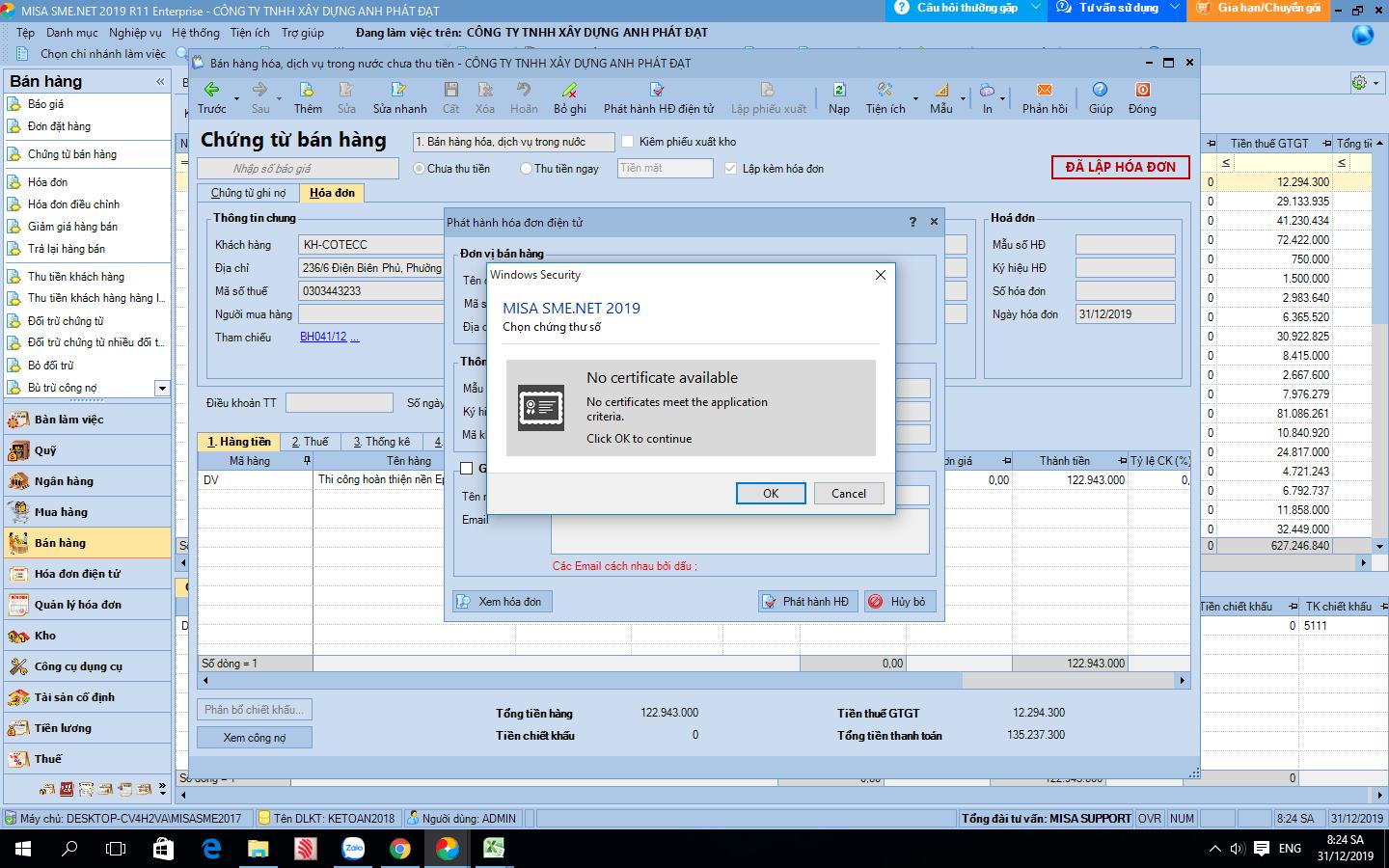Send feedback via the Phản hồi icon
1389x868 pixels.
(x=1045, y=97)
